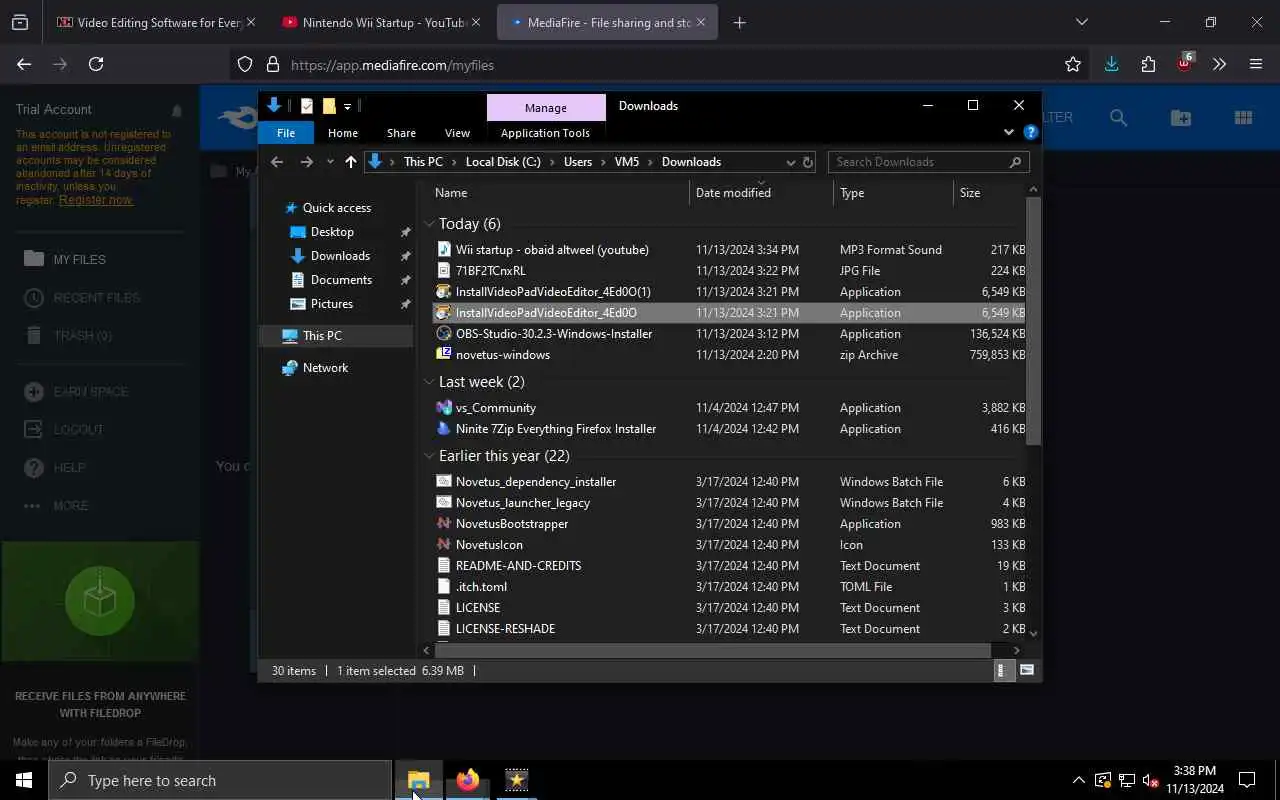The height and width of the screenshot is (800, 1280).
Task: Click MediaFire notification bell icon
Action: click(177, 110)
